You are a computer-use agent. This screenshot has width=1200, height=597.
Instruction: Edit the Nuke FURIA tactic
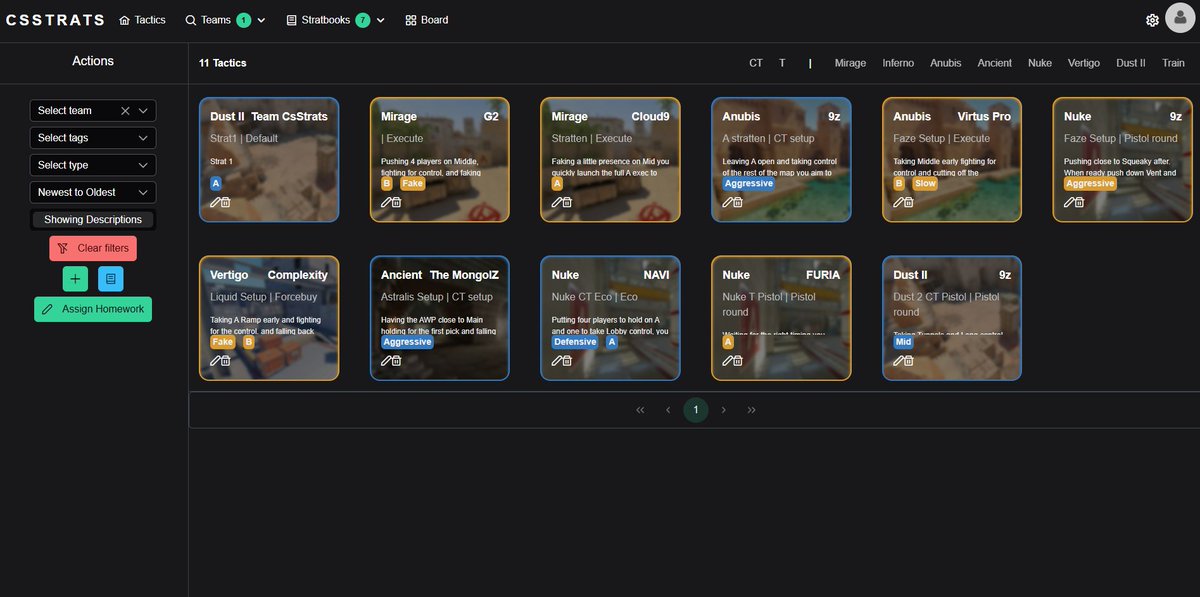[x=728, y=360]
